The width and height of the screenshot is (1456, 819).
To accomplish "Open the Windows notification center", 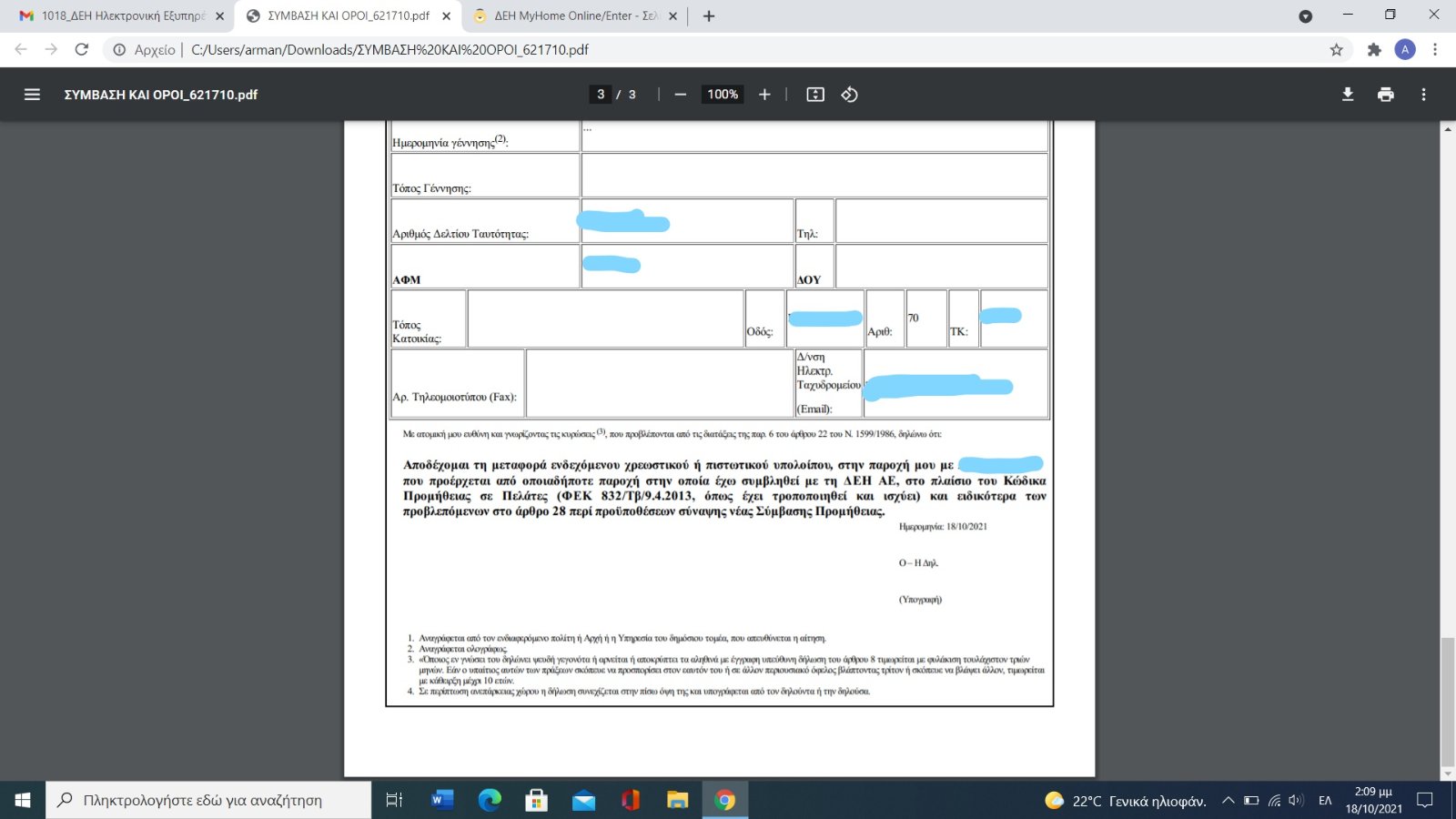I will [x=1425, y=801].
